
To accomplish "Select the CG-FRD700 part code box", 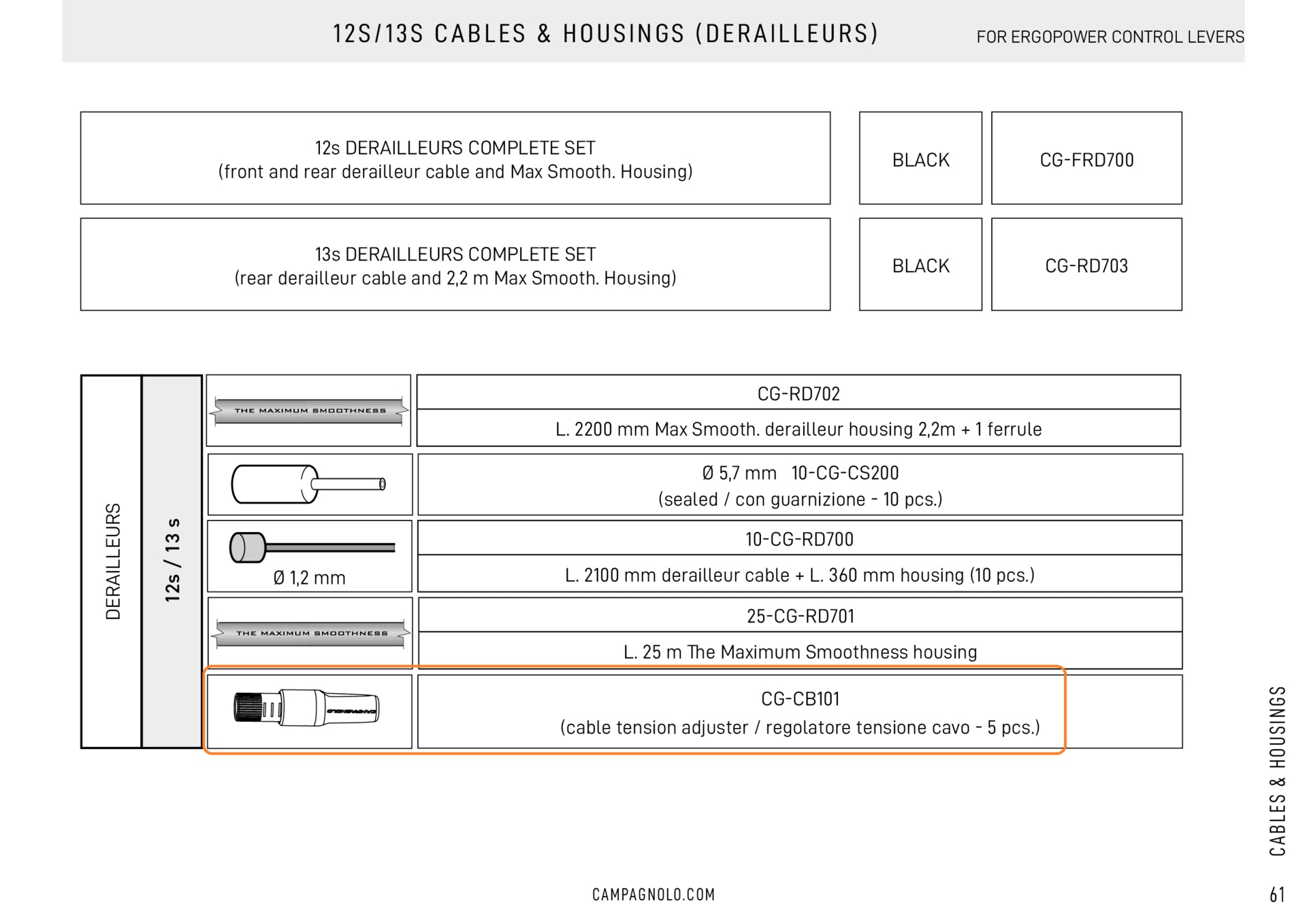I will click(x=1086, y=159).
